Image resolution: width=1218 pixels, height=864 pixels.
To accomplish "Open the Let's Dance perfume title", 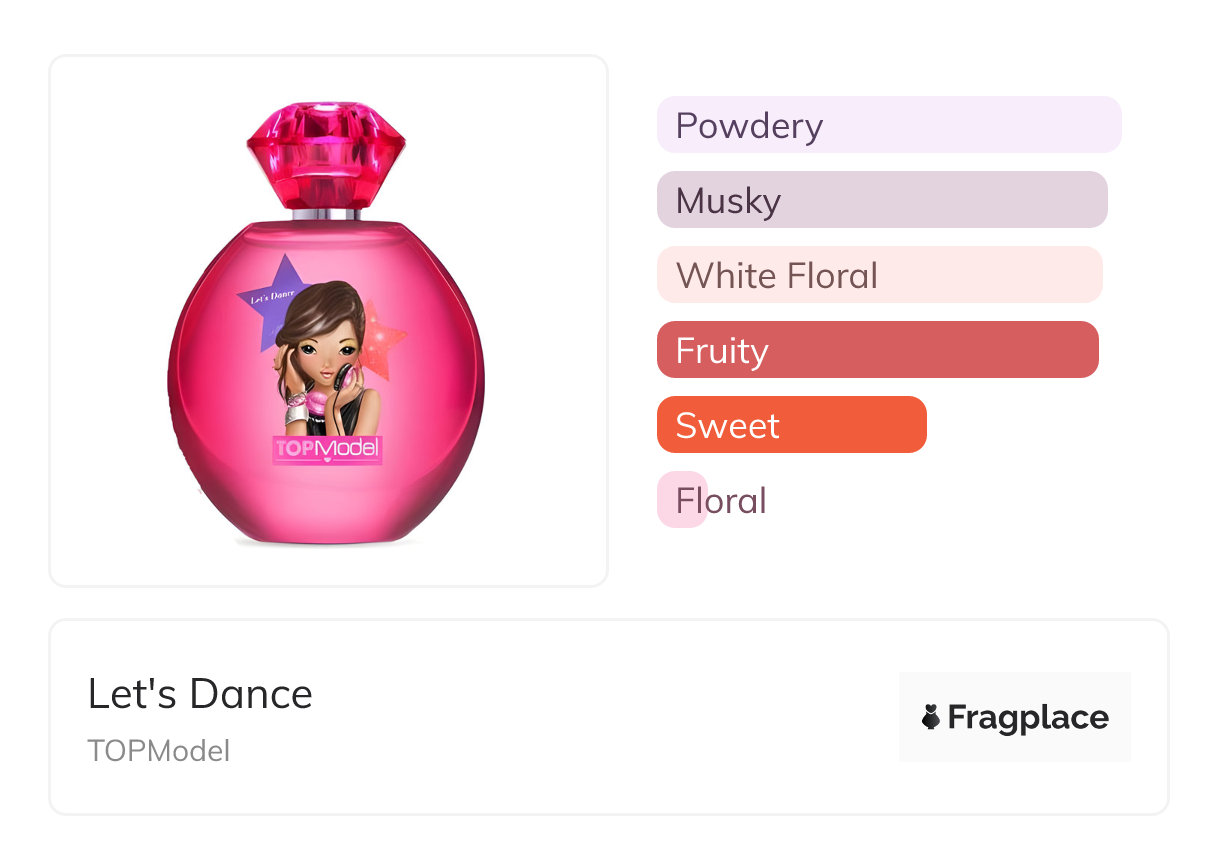I will pyautogui.click(x=200, y=693).
